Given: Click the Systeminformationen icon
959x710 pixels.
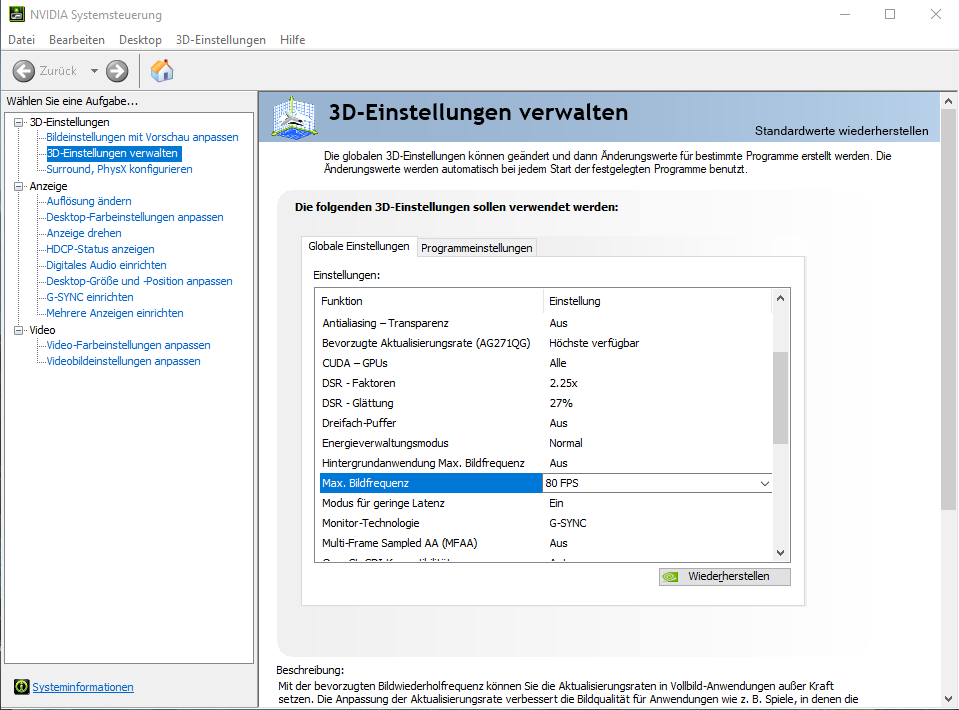Looking at the screenshot, I should pos(21,687).
